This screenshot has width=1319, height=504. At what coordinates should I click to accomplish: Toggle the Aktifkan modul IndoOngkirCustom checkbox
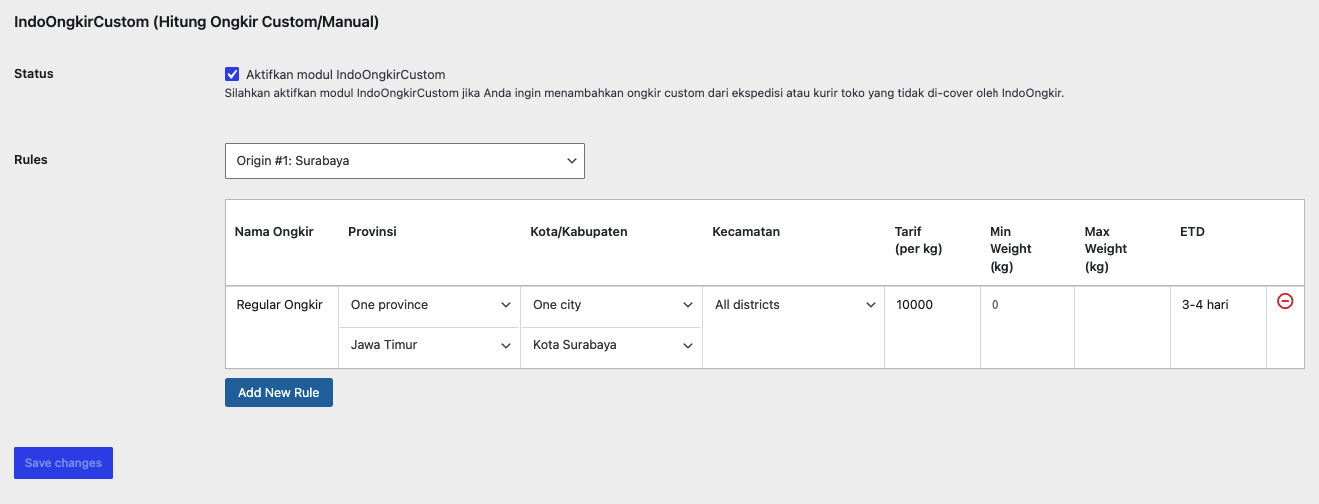pyautogui.click(x=232, y=74)
